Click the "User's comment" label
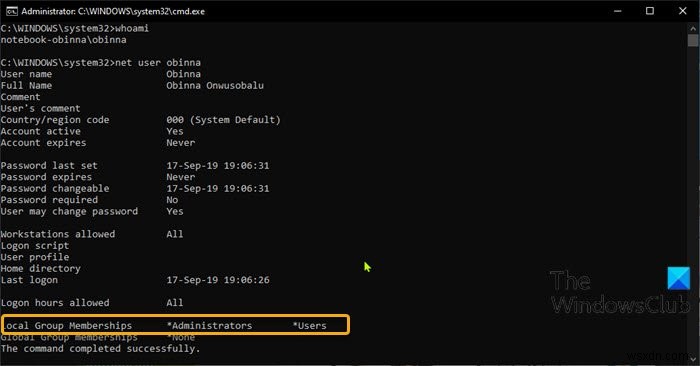The height and width of the screenshot is (366, 700). pyautogui.click(x=41, y=108)
